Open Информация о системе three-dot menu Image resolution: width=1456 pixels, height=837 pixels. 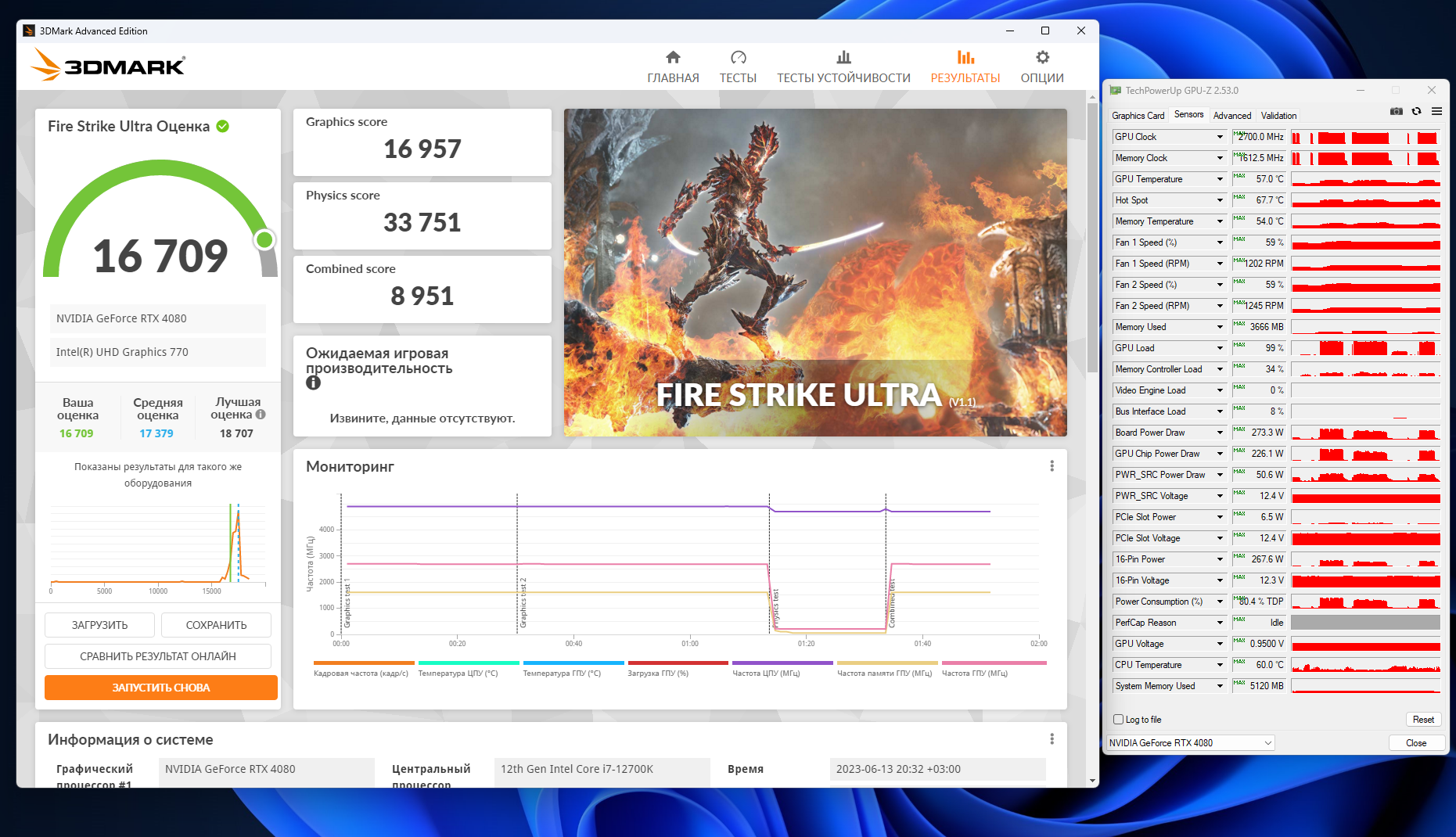(1052, 739)
